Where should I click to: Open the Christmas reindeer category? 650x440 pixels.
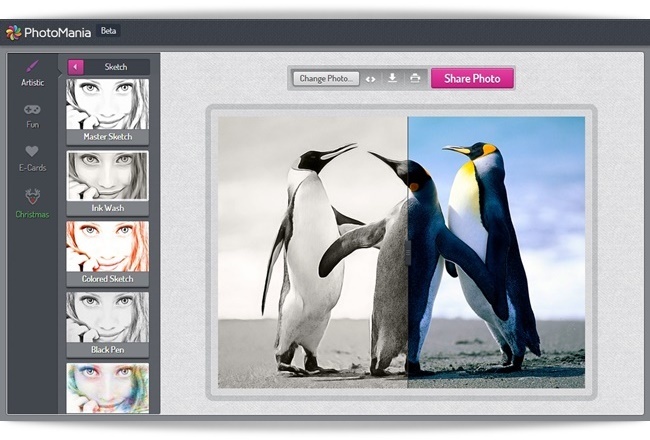pos(32,203)
